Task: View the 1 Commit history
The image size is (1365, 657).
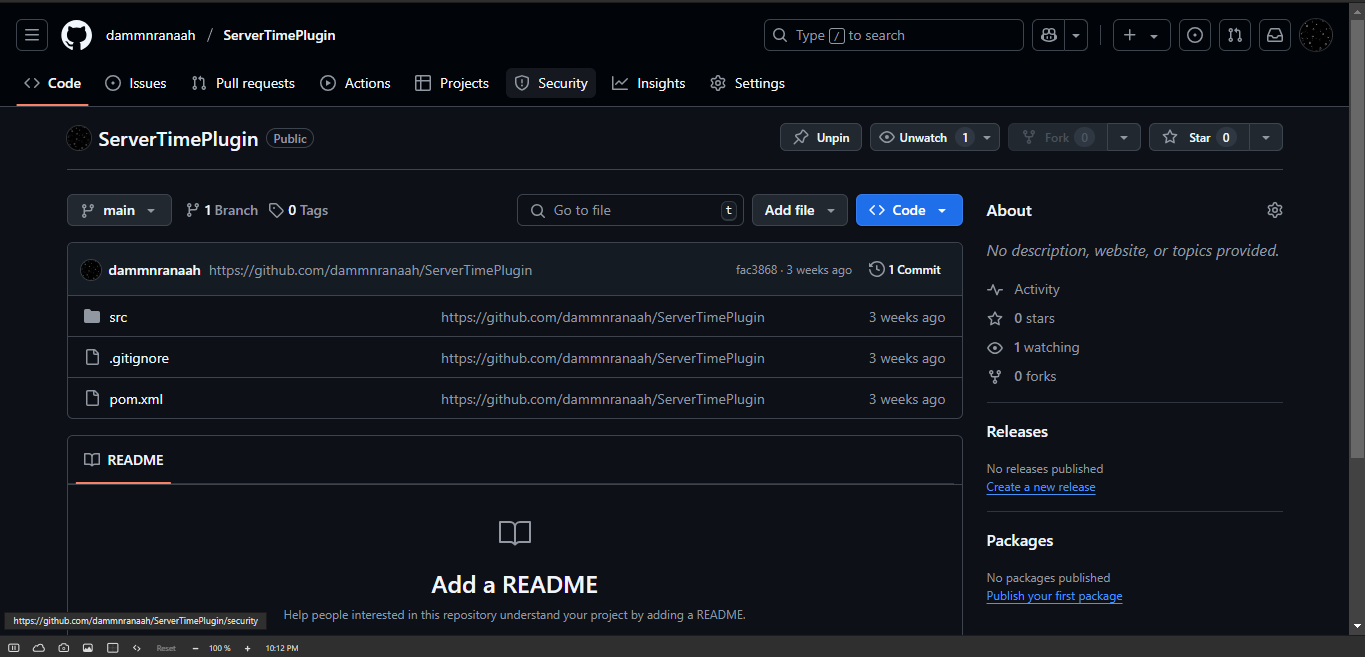Action: click(x=905, y=270)
